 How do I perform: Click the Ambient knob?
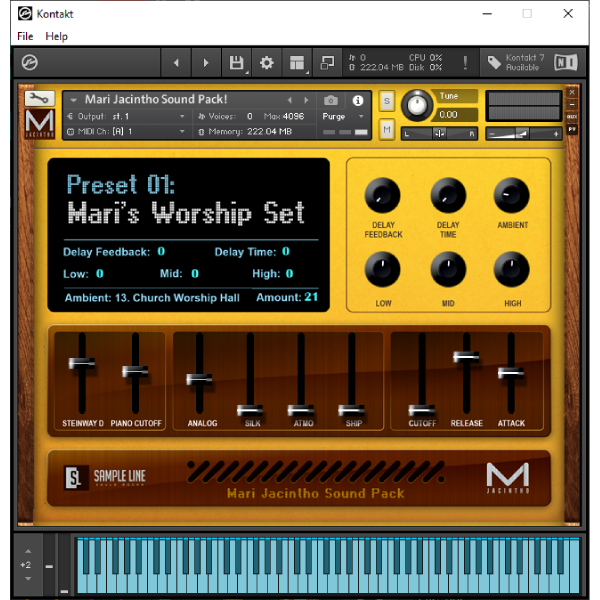tap(512, 196)
